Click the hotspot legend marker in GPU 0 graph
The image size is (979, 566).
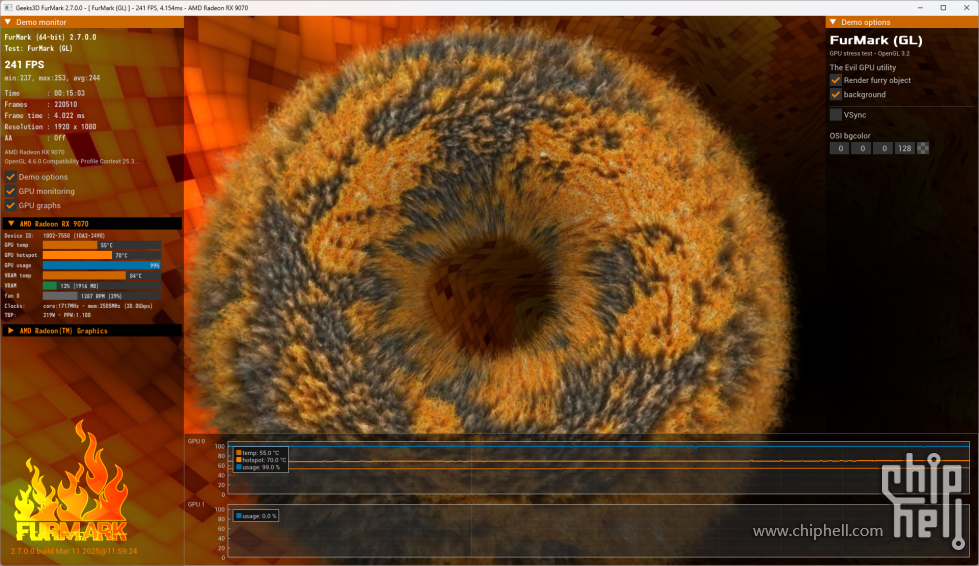click(239, 460)
